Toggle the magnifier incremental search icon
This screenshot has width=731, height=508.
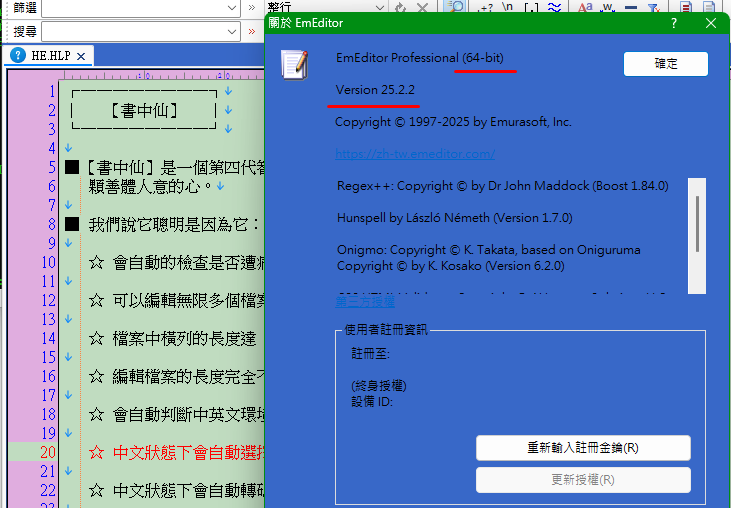point(454,7)
